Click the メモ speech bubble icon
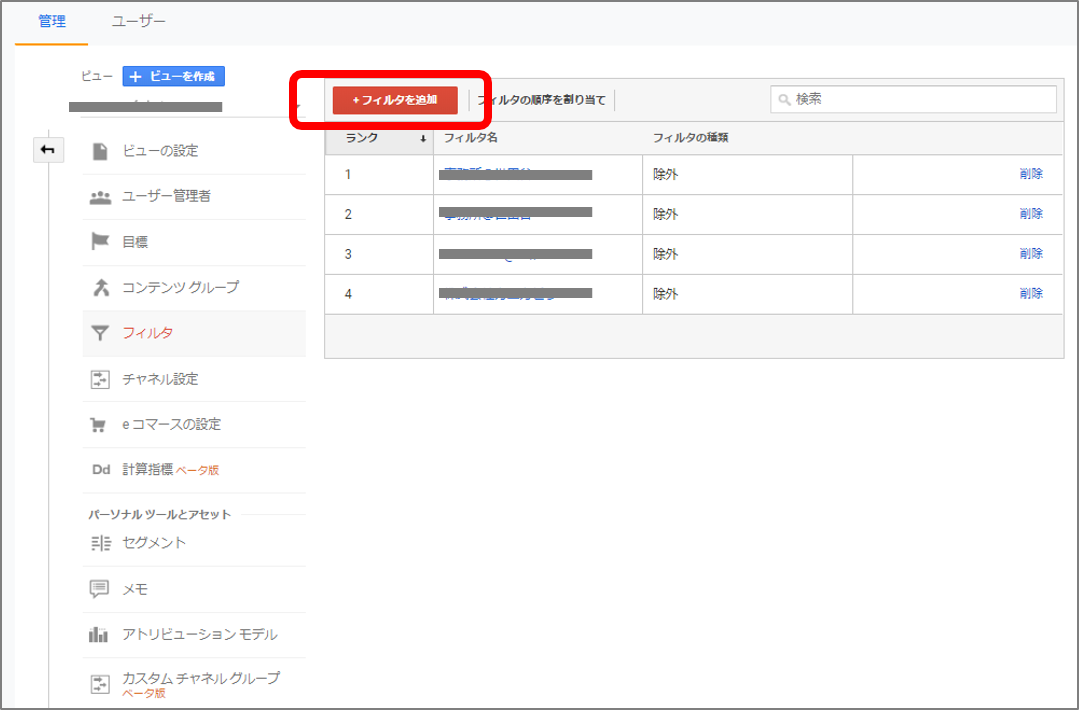This screenshot has height=710, width=1079. (x=99, y=589)
